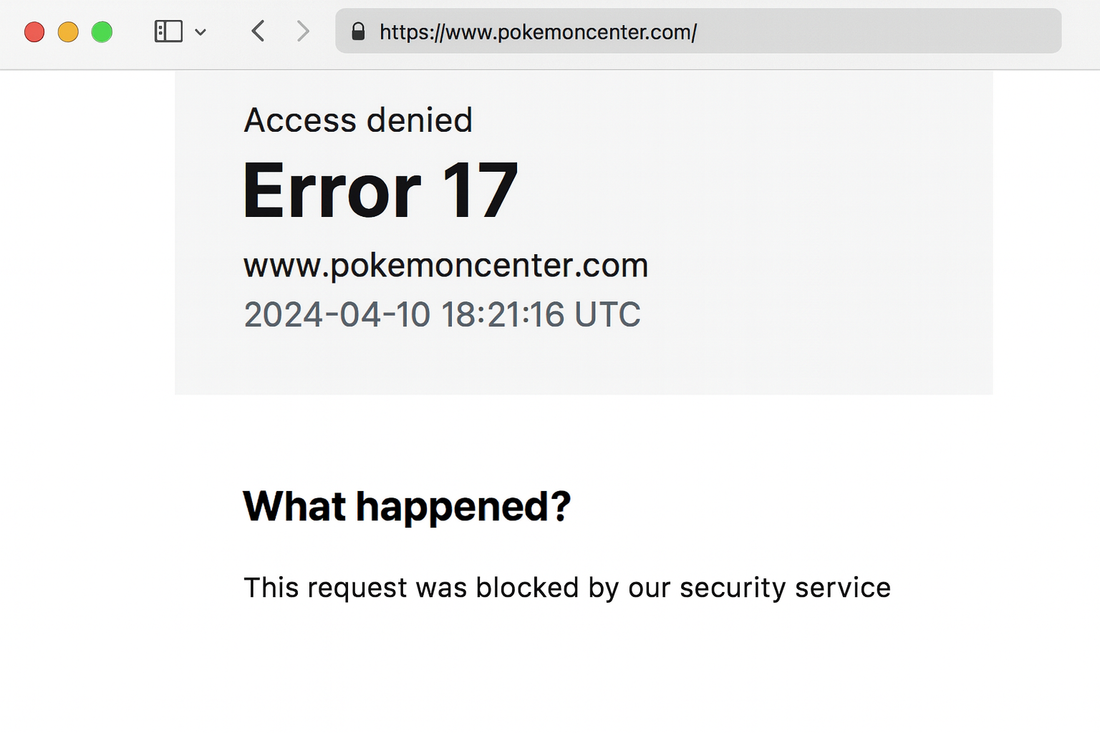Go back to the previous page

coord(258,32)
